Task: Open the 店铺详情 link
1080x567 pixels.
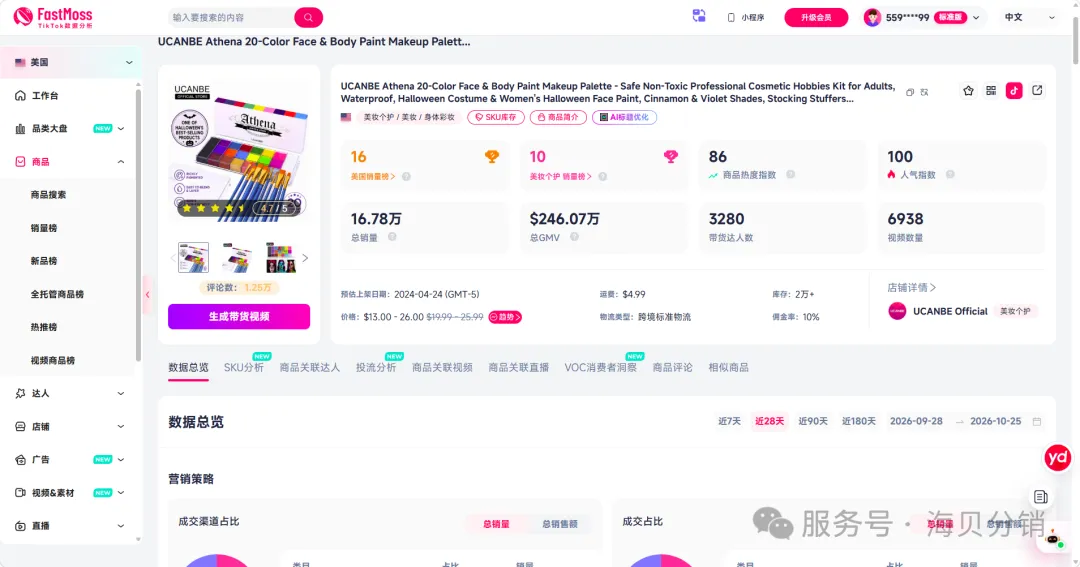Action: (912, 288)
